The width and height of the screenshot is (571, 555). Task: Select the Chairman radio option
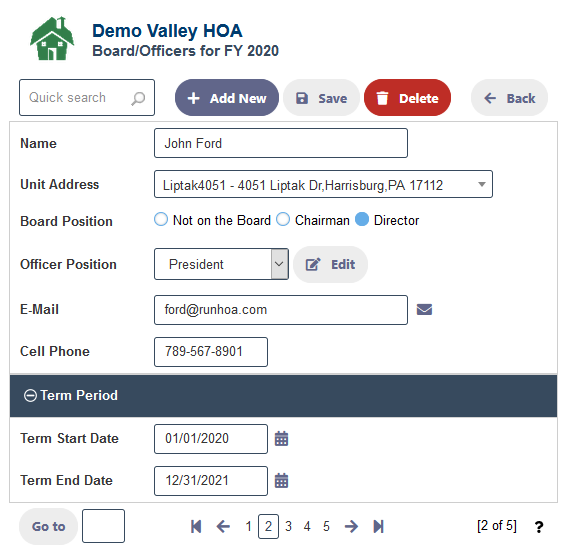[x=283, y=220]
